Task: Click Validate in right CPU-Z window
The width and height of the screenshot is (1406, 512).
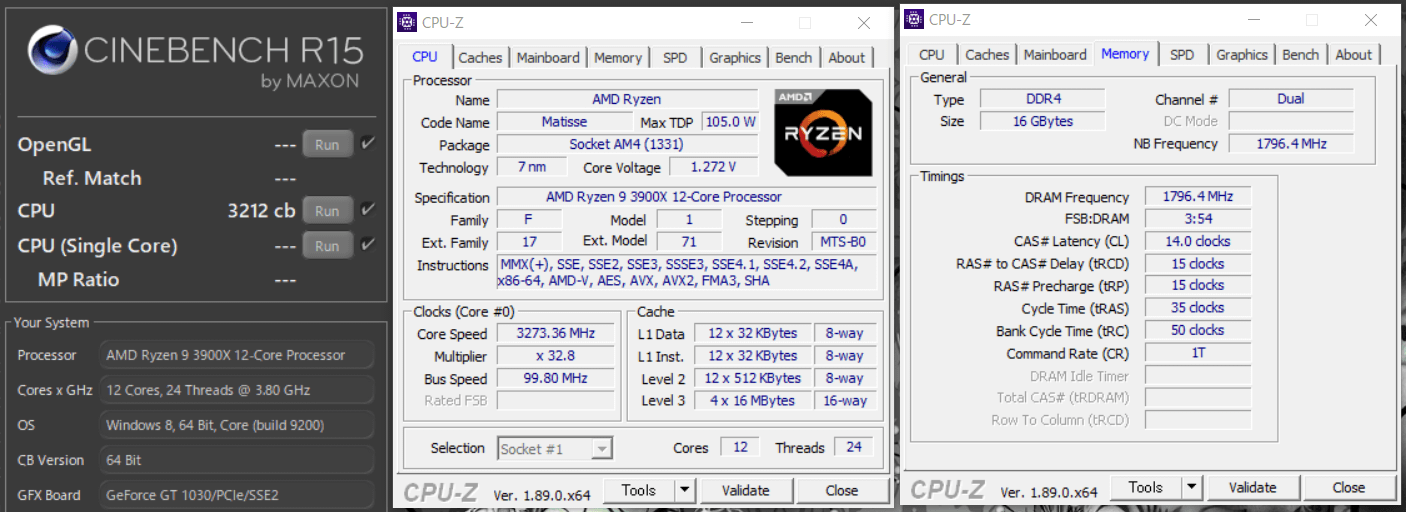Action: click(x=1253, y=488)
